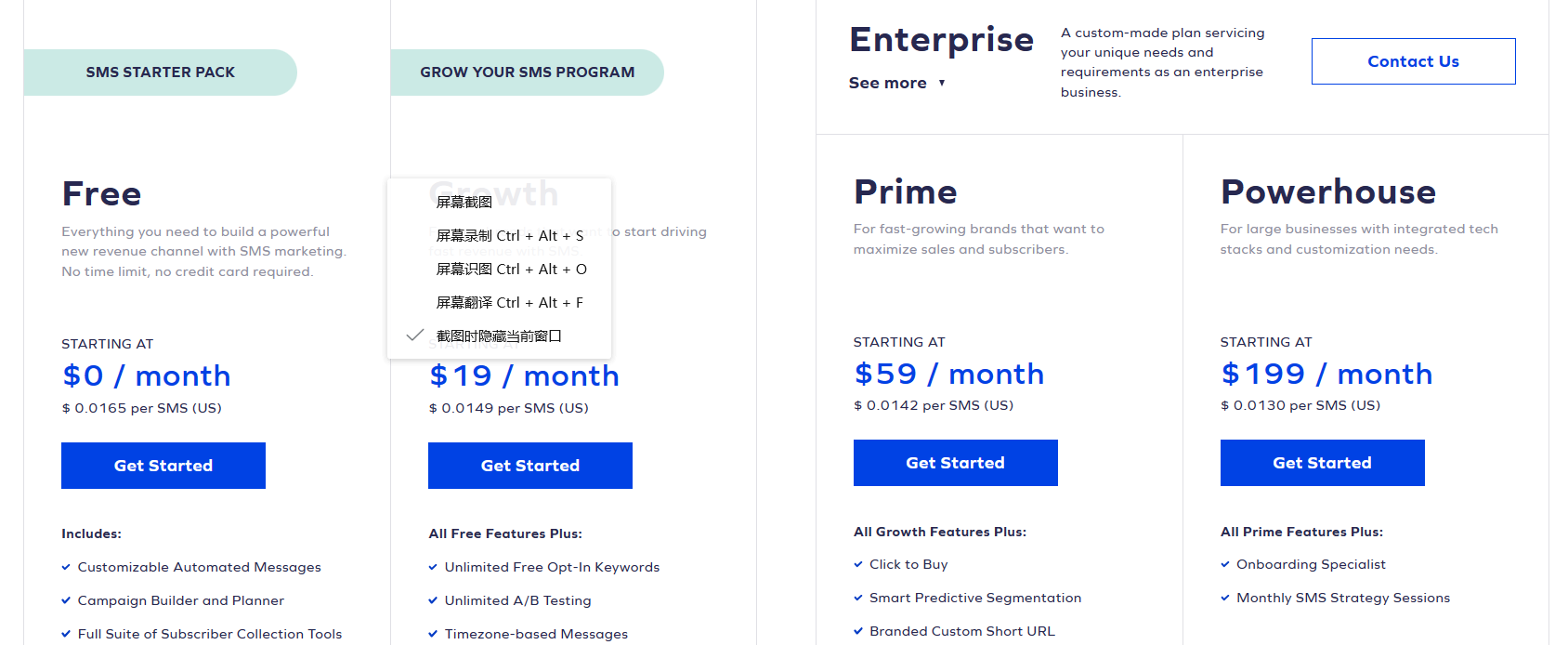Click the Contact Us button
The width and height of the screenshot is (1568, 645).
tap(1413, 61)
